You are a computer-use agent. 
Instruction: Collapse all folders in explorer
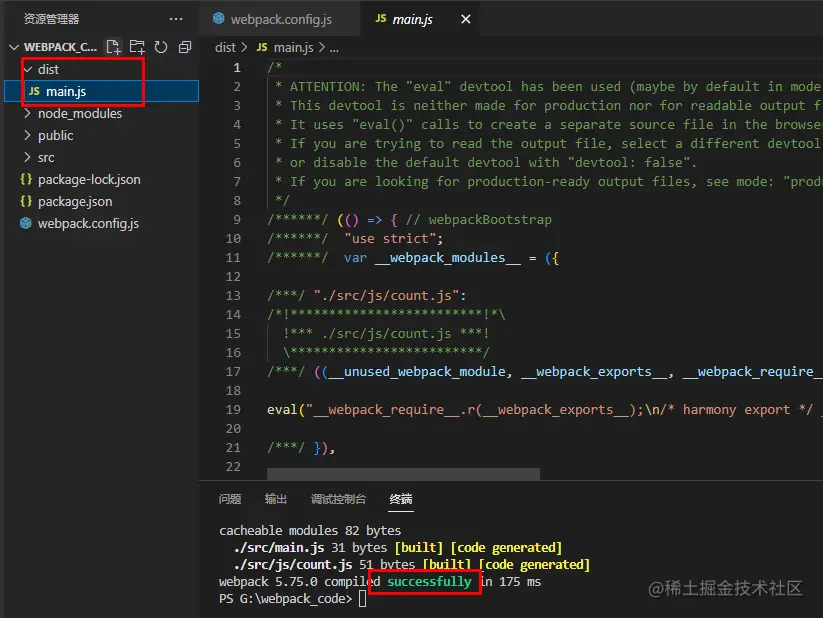pos(185,47)
